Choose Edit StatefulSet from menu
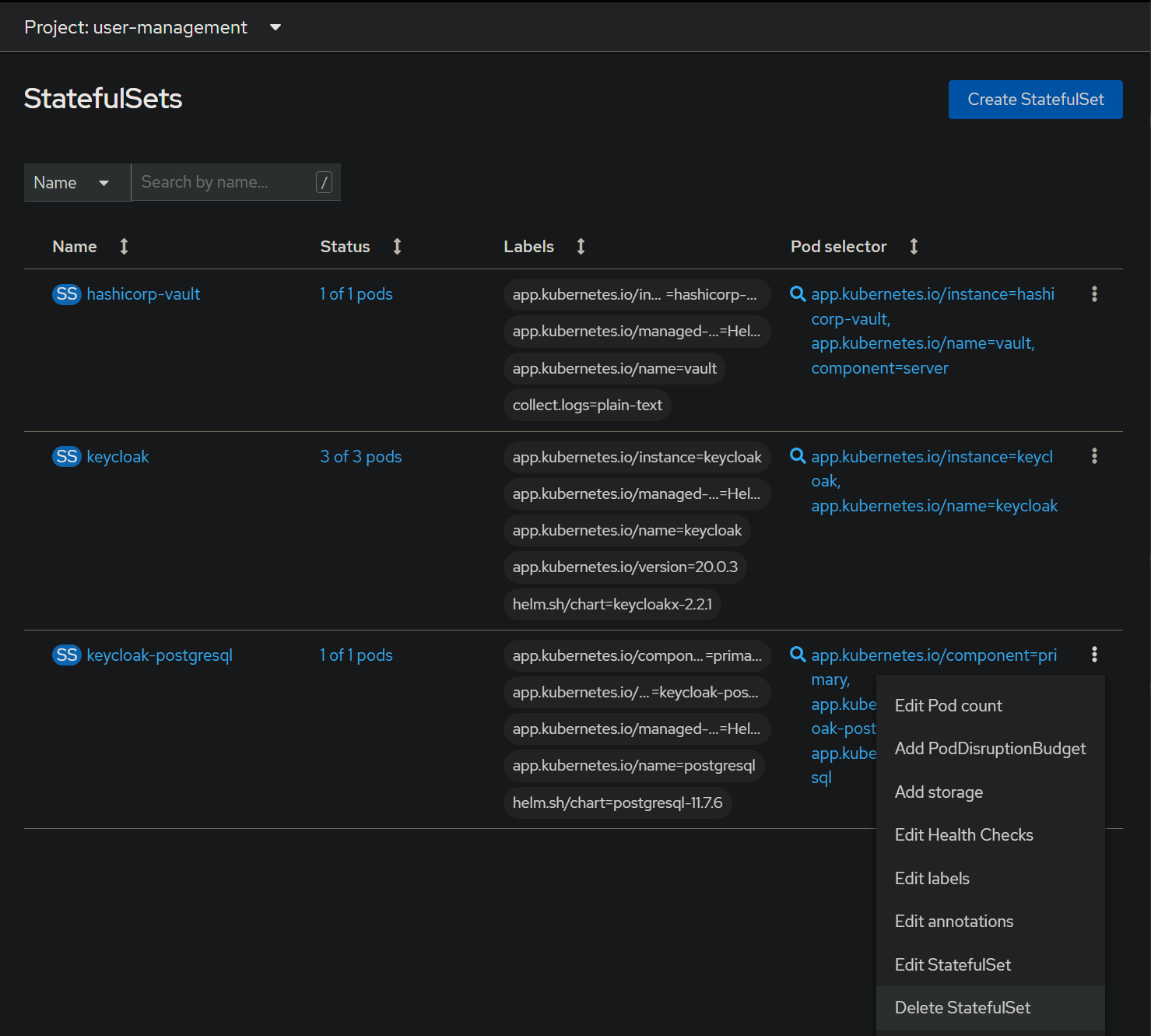The width and height of the screenshot is (1151, 1036). (991, 965)
